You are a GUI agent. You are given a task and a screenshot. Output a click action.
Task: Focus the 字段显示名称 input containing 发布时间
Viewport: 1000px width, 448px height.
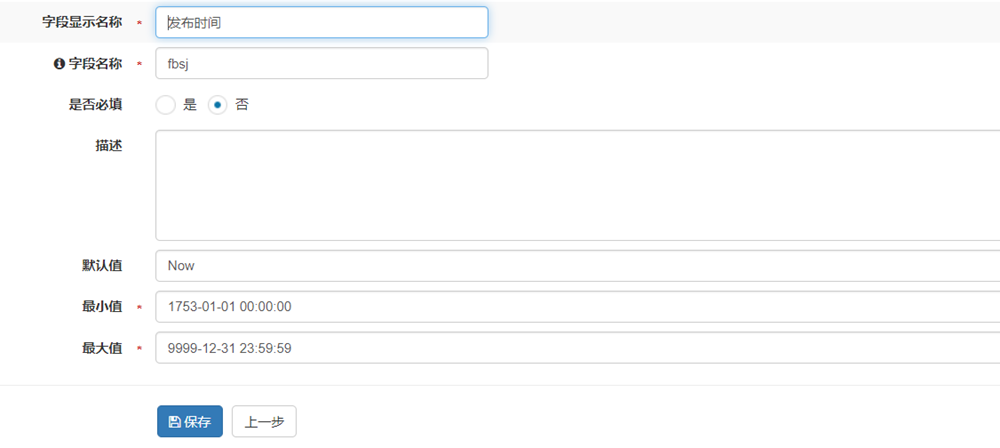322,23
